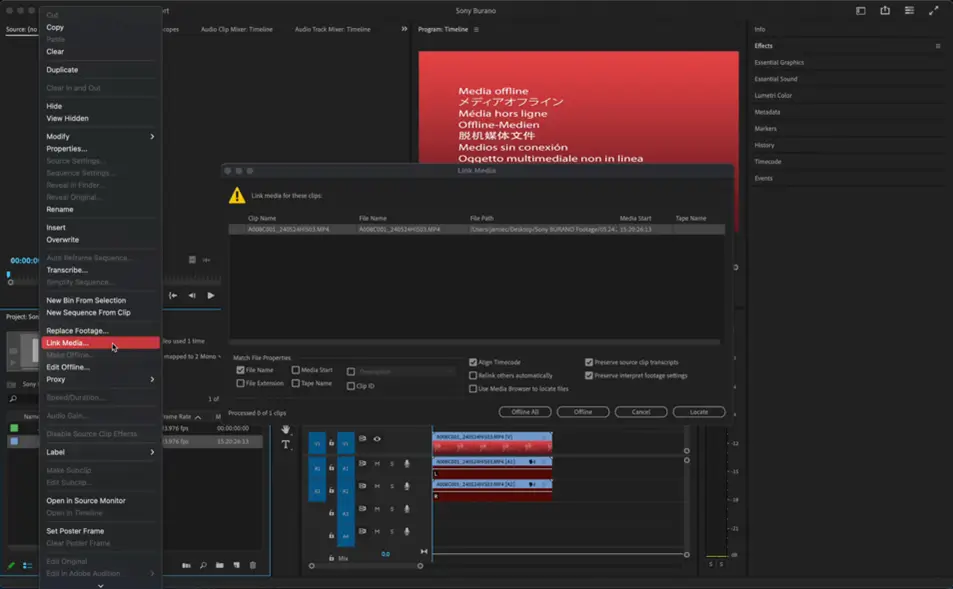Choose Link Media from context menu

click(68, 343)
